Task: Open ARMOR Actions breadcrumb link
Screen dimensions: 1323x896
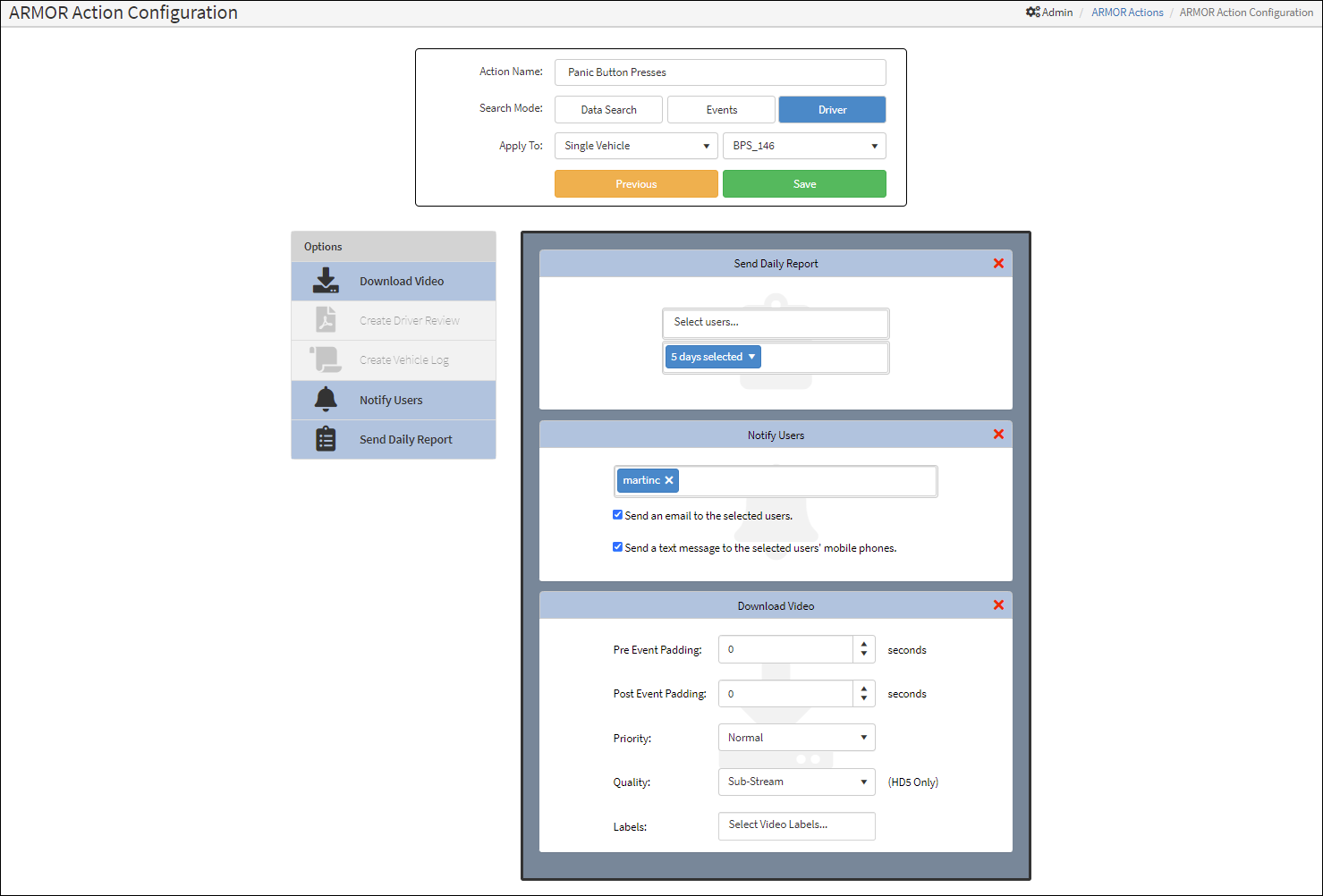Action: click(1127, 13)
